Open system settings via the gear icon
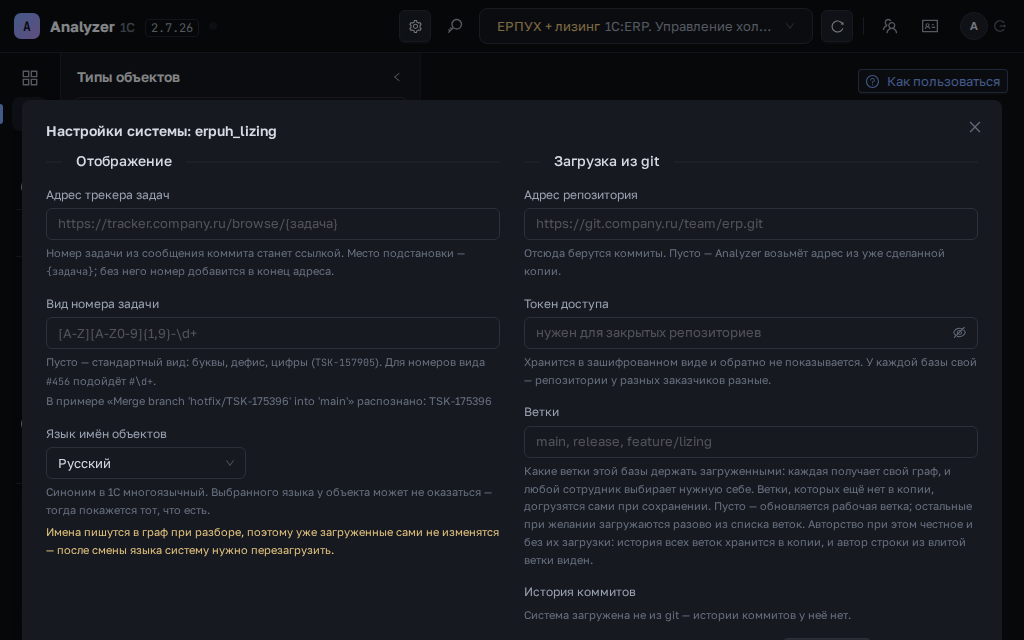 pos(415,26)
